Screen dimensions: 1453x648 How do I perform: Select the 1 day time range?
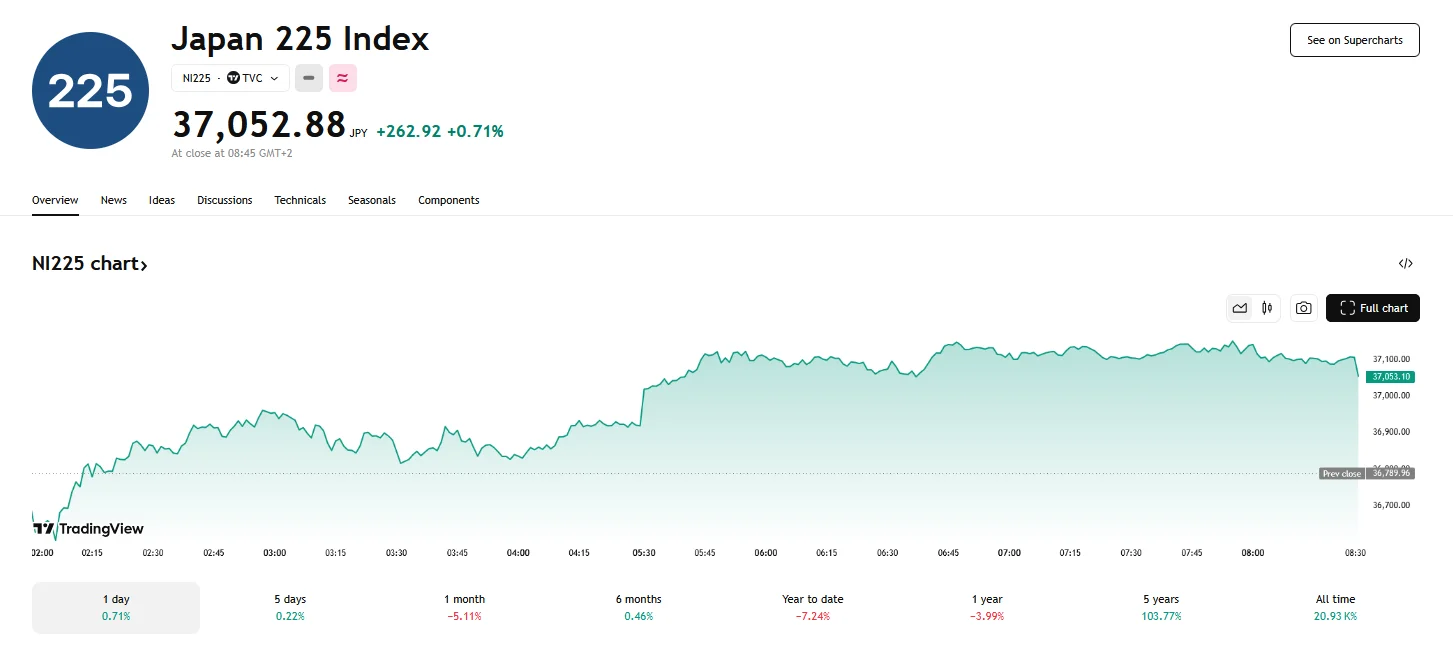(115, 607)
